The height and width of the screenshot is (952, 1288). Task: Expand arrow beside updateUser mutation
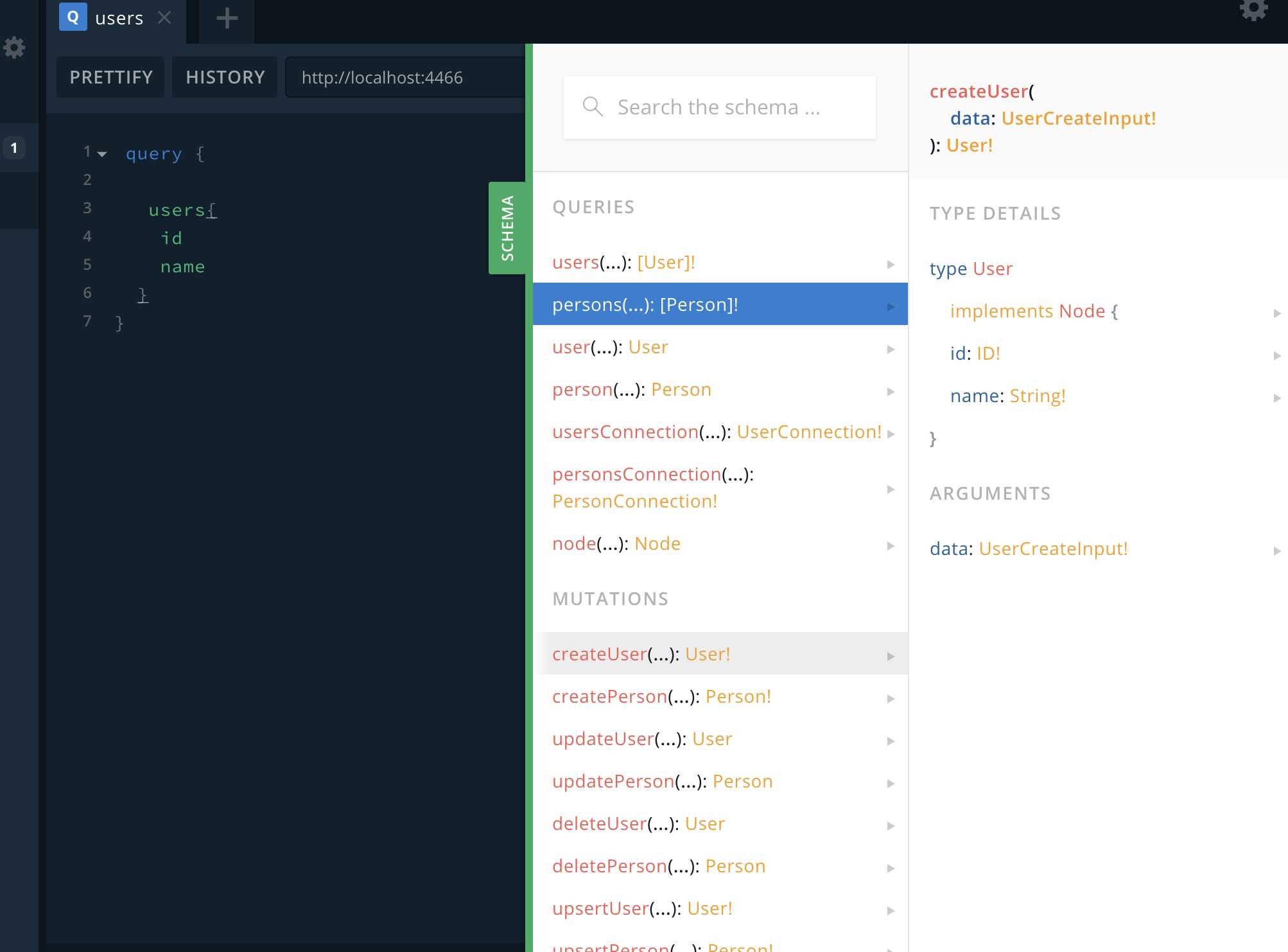pos(891,741)
